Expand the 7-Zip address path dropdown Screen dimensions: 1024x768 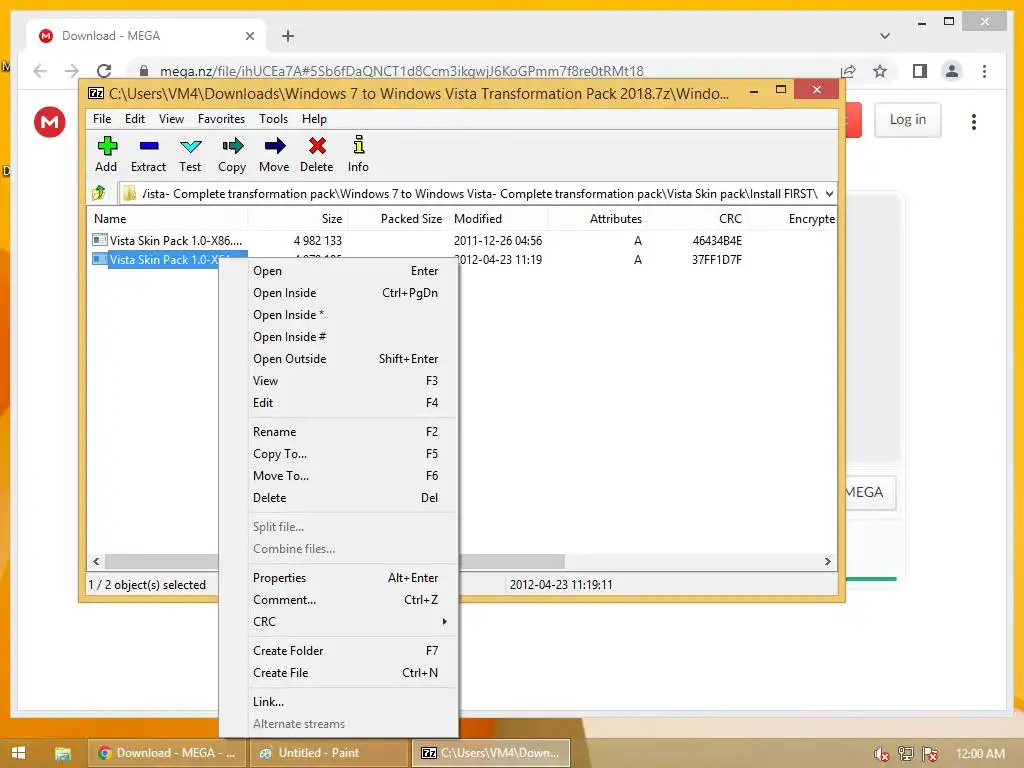[x=829, y=193]
